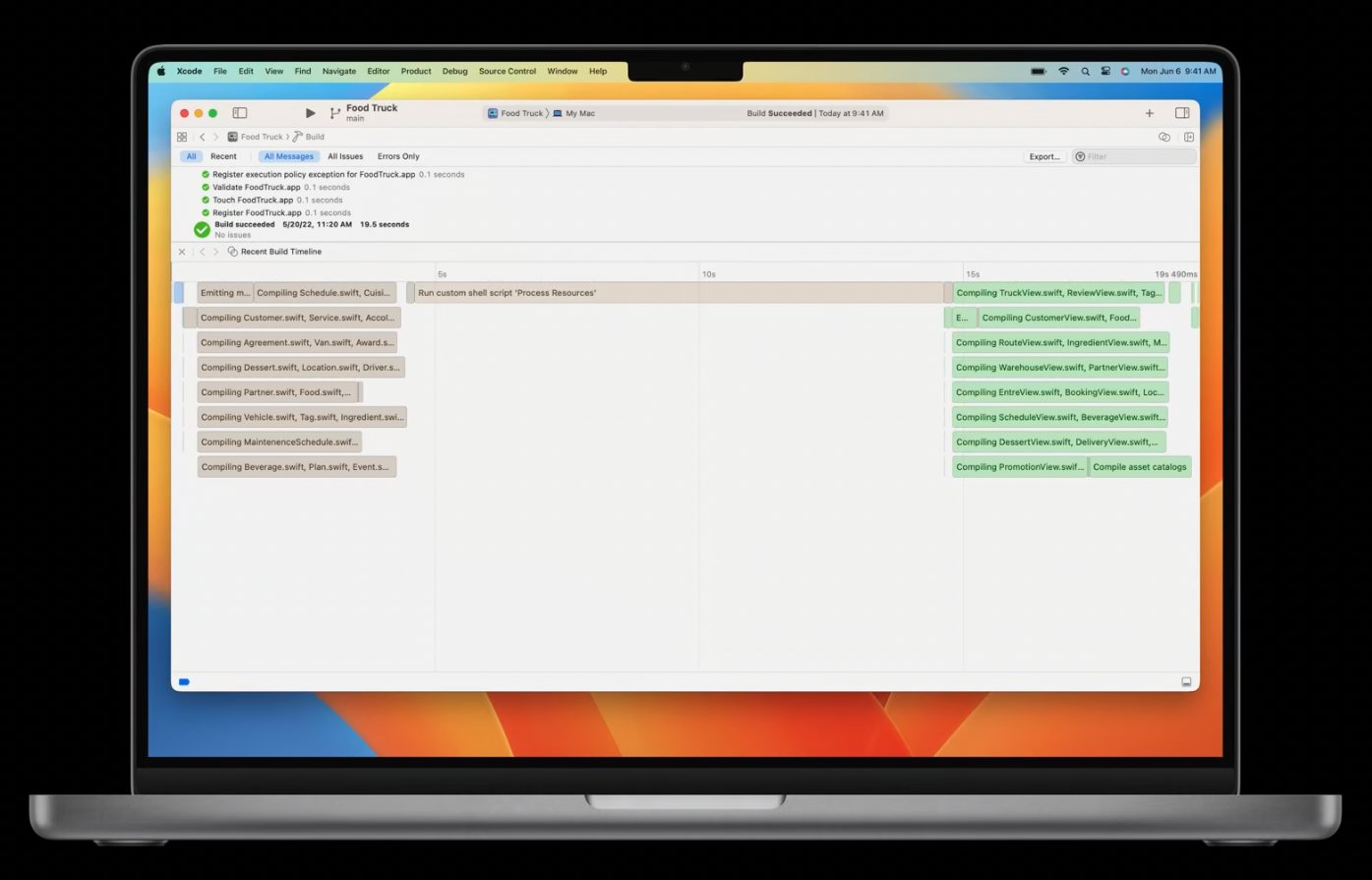The image size is (1372, 880).
Task: Open the Product menu in the menu bar
Action: click(x=416, y=71)
